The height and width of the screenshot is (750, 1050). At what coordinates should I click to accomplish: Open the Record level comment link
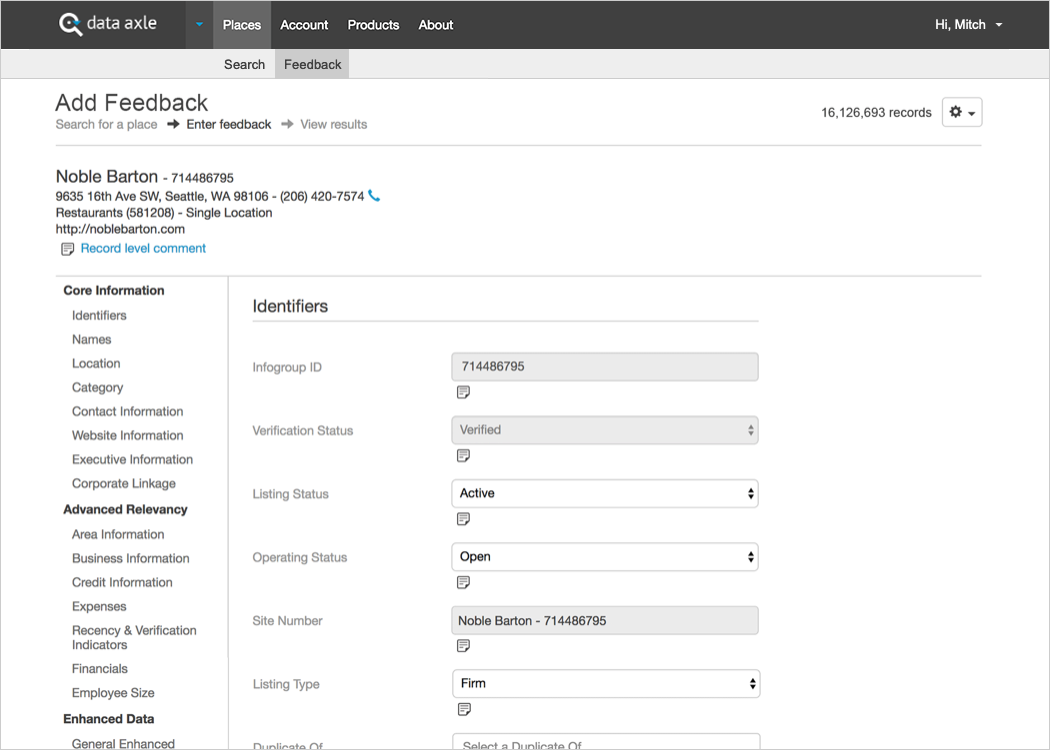click(x=143, y=248)
